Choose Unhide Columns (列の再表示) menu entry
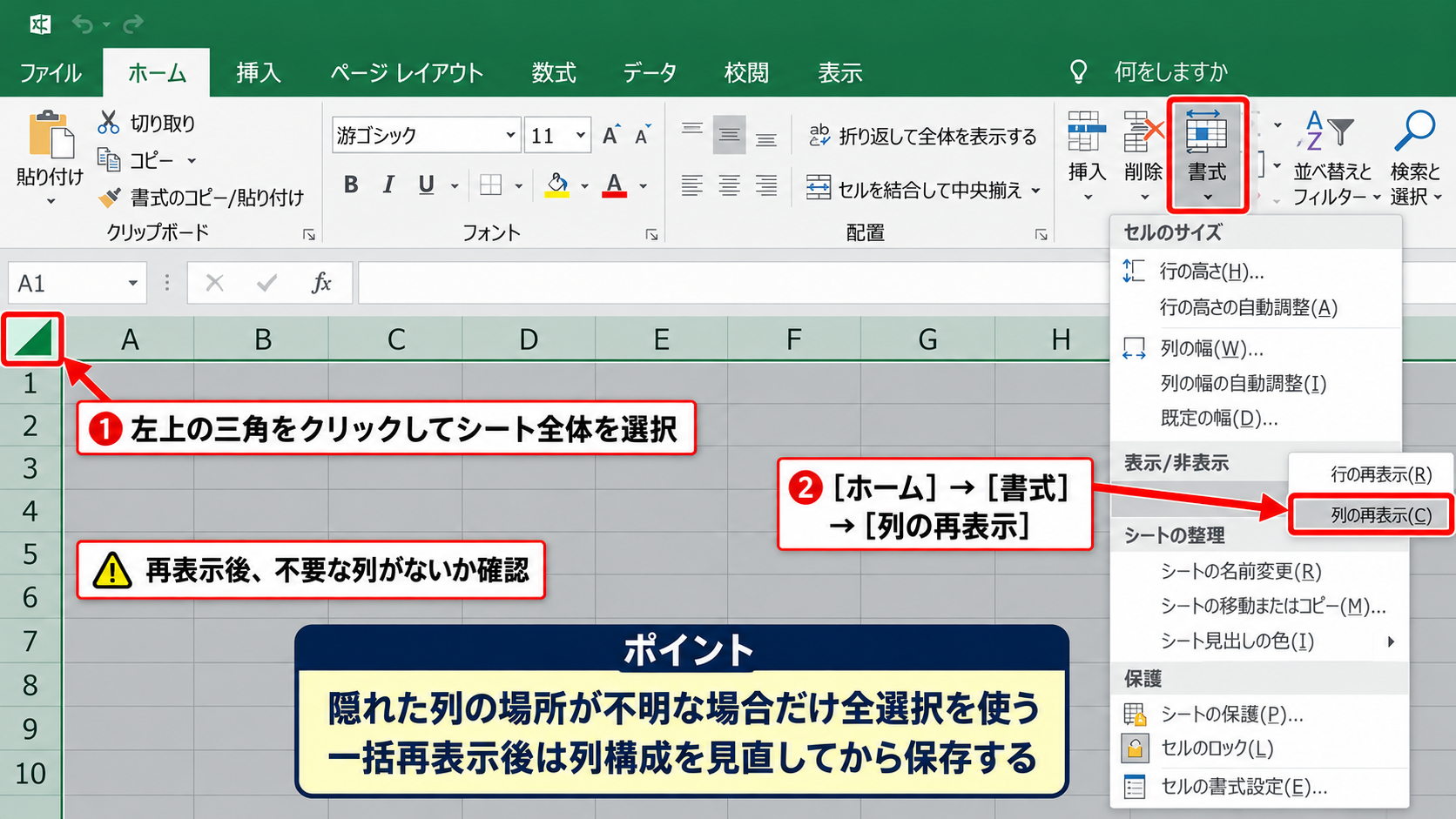 1372,515
